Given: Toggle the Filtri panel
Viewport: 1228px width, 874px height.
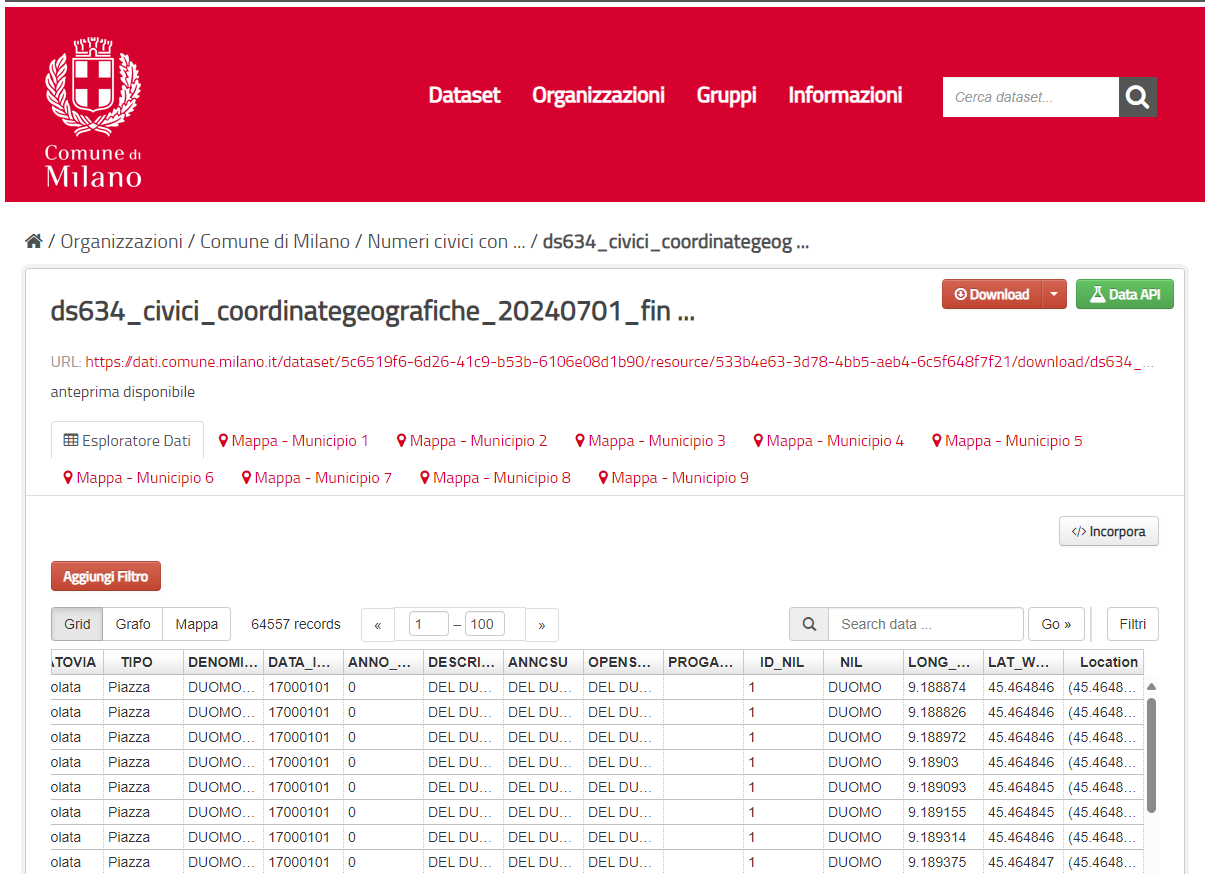Looking at the screenshot, I should click(x=1132, y=624).
